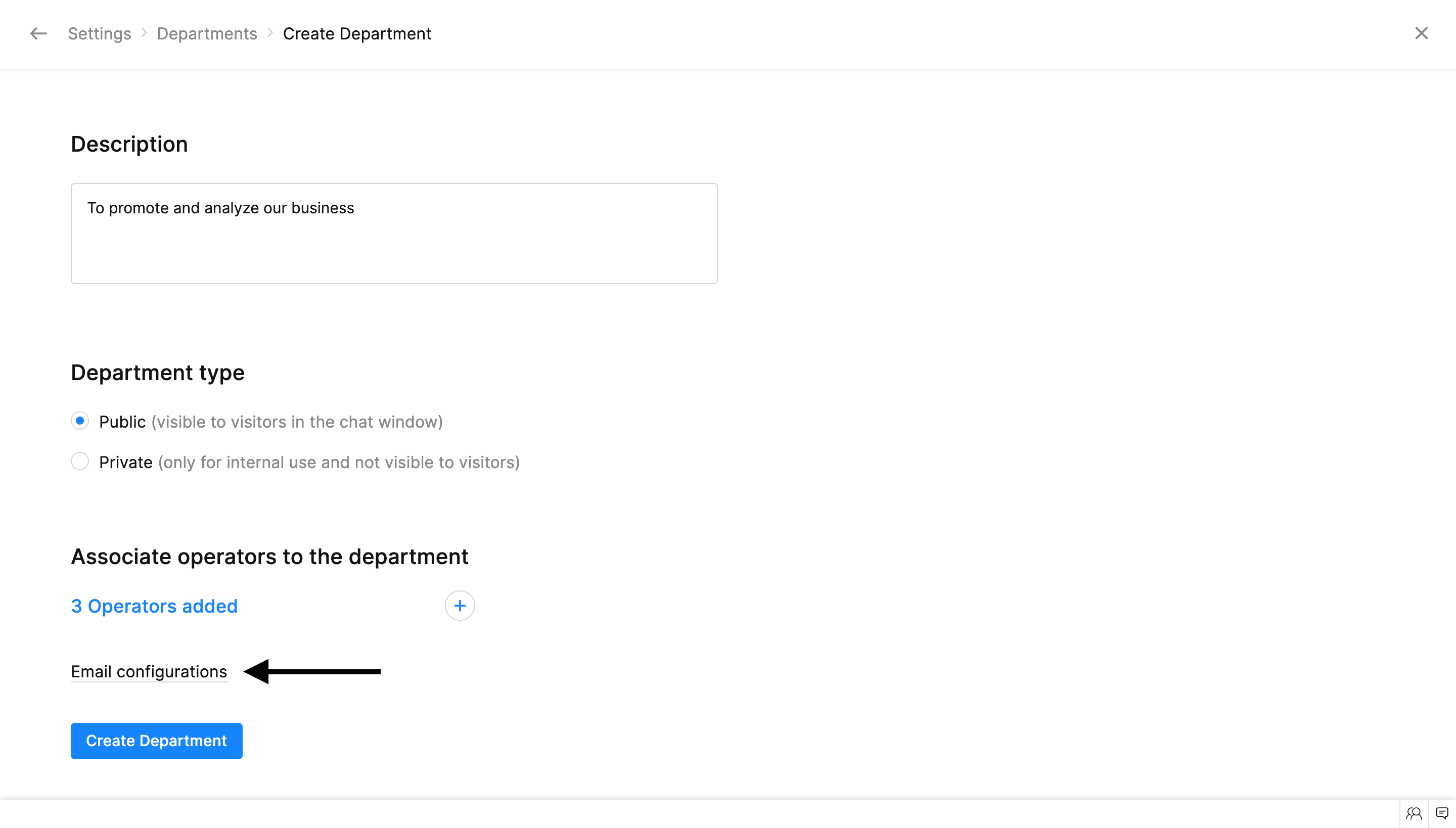Viewport: 1456px width, 828px height.
Task: Go to Settings in the breadcrumb
Action: [100, 33]
